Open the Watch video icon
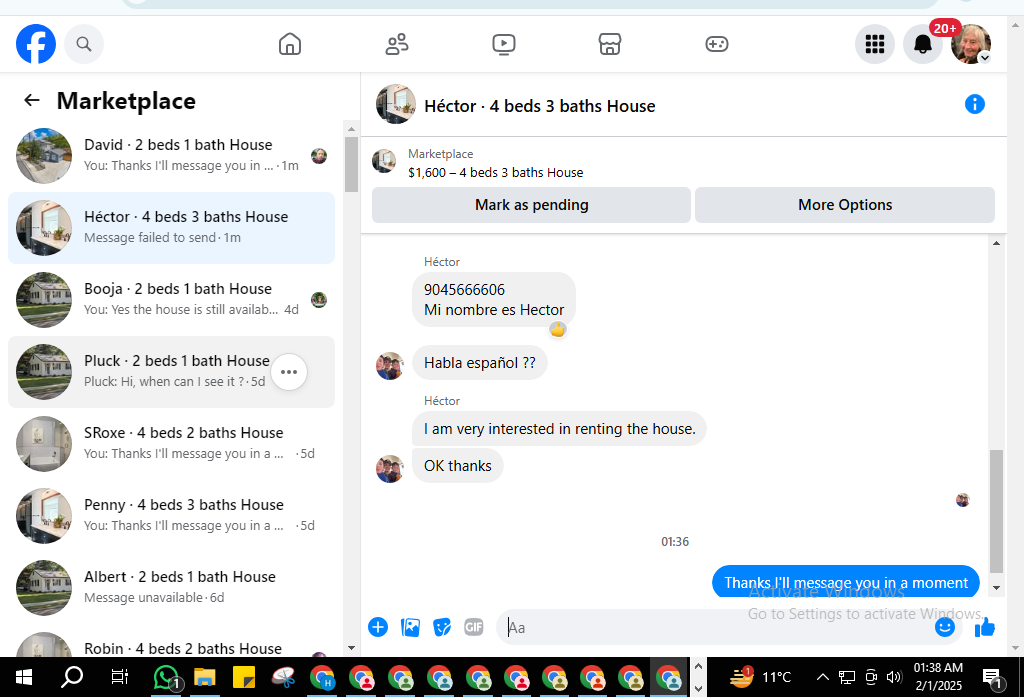Image resolution: width=1024 pixels, height=697 pixels. (504, 44)
